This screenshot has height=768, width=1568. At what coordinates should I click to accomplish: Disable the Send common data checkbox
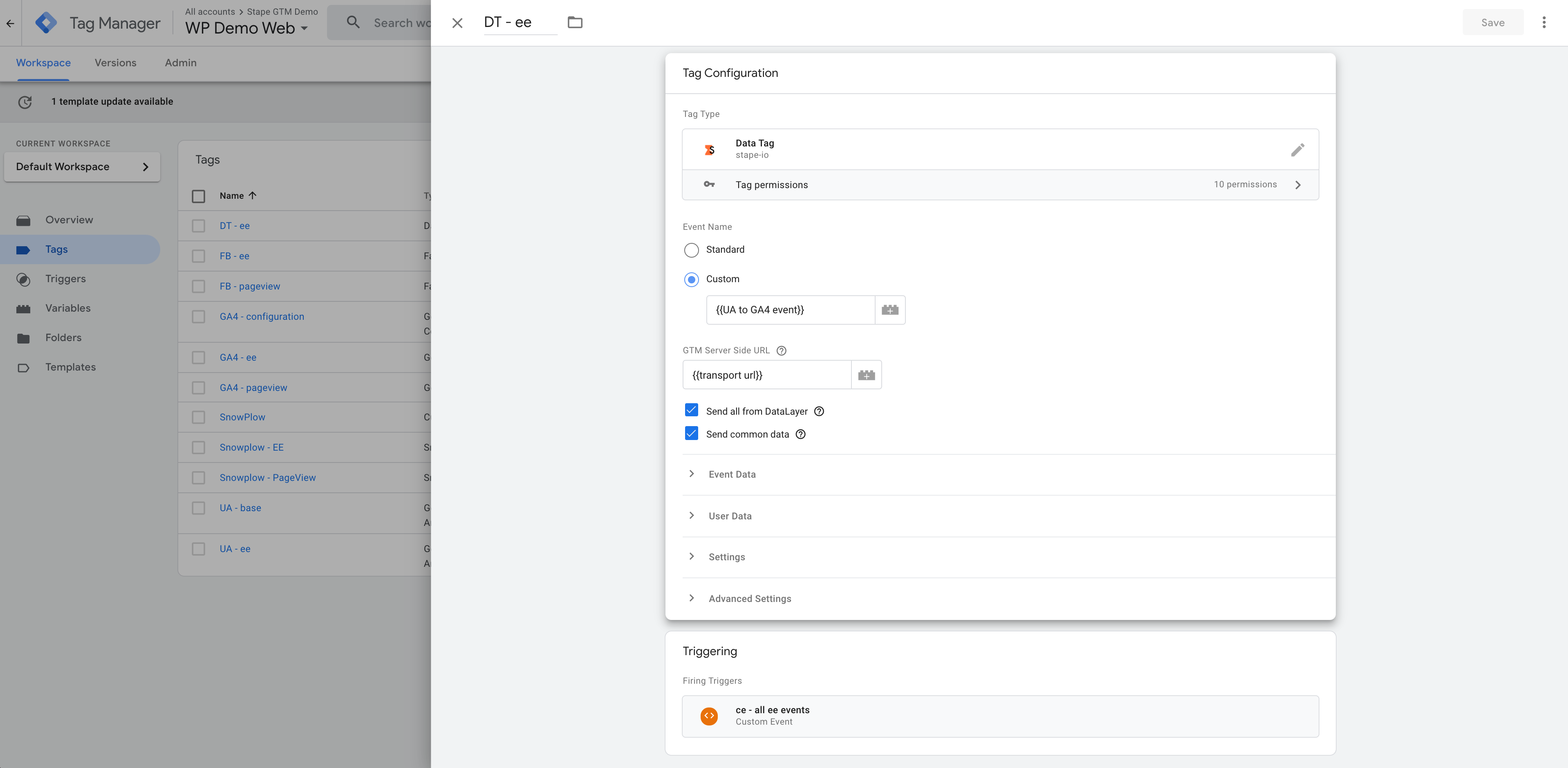(691, 433)
